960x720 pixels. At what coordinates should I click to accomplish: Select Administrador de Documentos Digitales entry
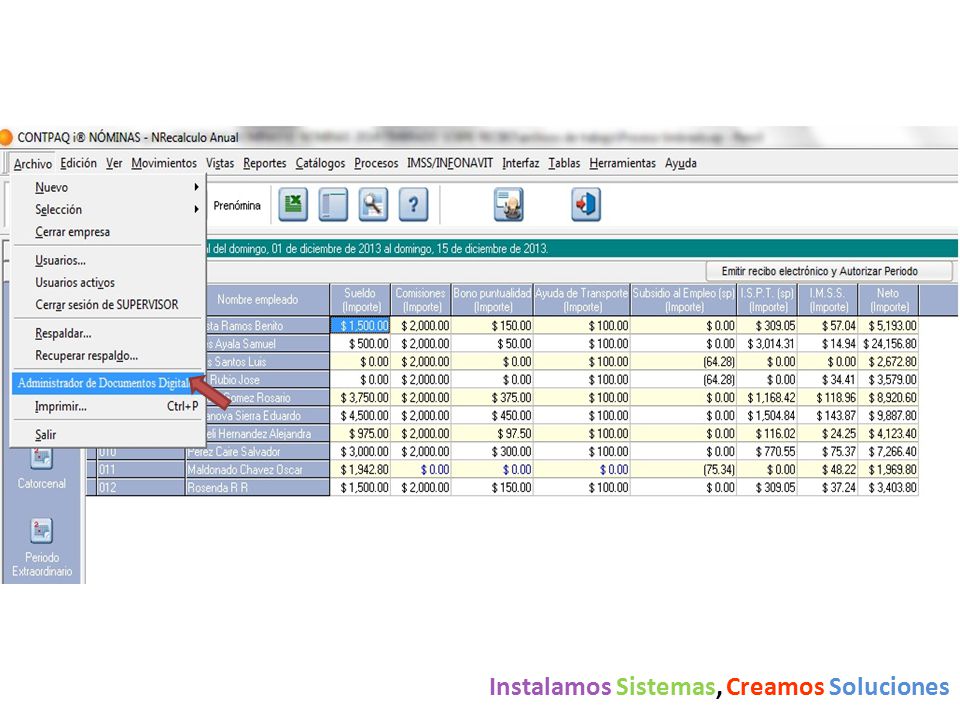[108, 383]
